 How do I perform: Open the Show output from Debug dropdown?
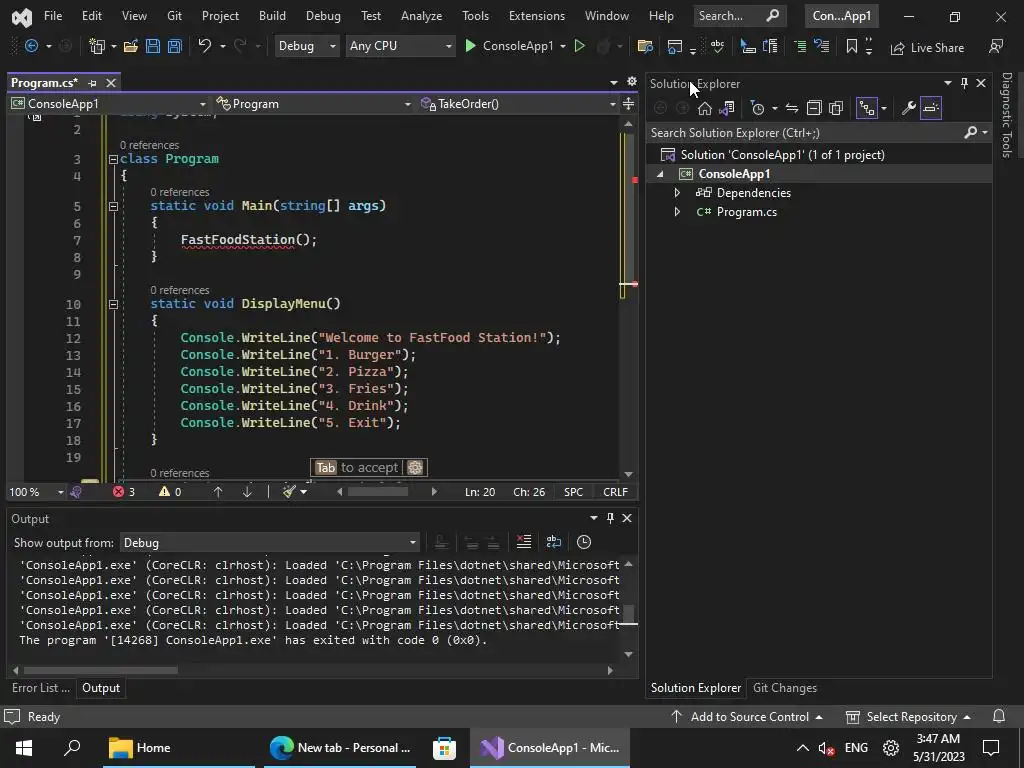click(x=270, y=543)
